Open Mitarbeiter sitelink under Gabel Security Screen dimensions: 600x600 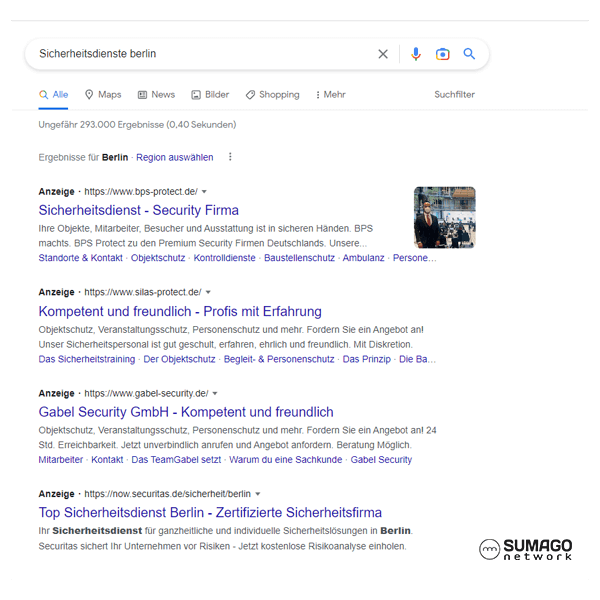click(x=61, y=460)
